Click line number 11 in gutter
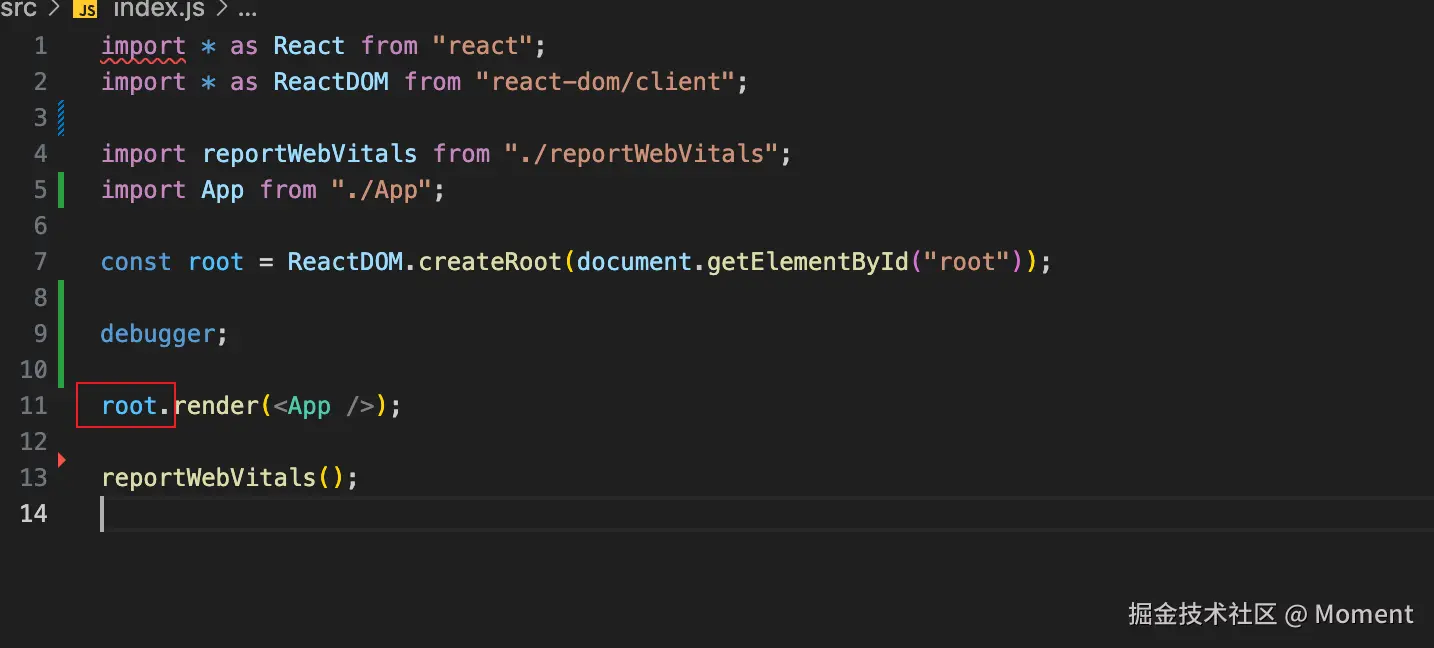The image size is (1434, 648). click(x=34, y=406)
